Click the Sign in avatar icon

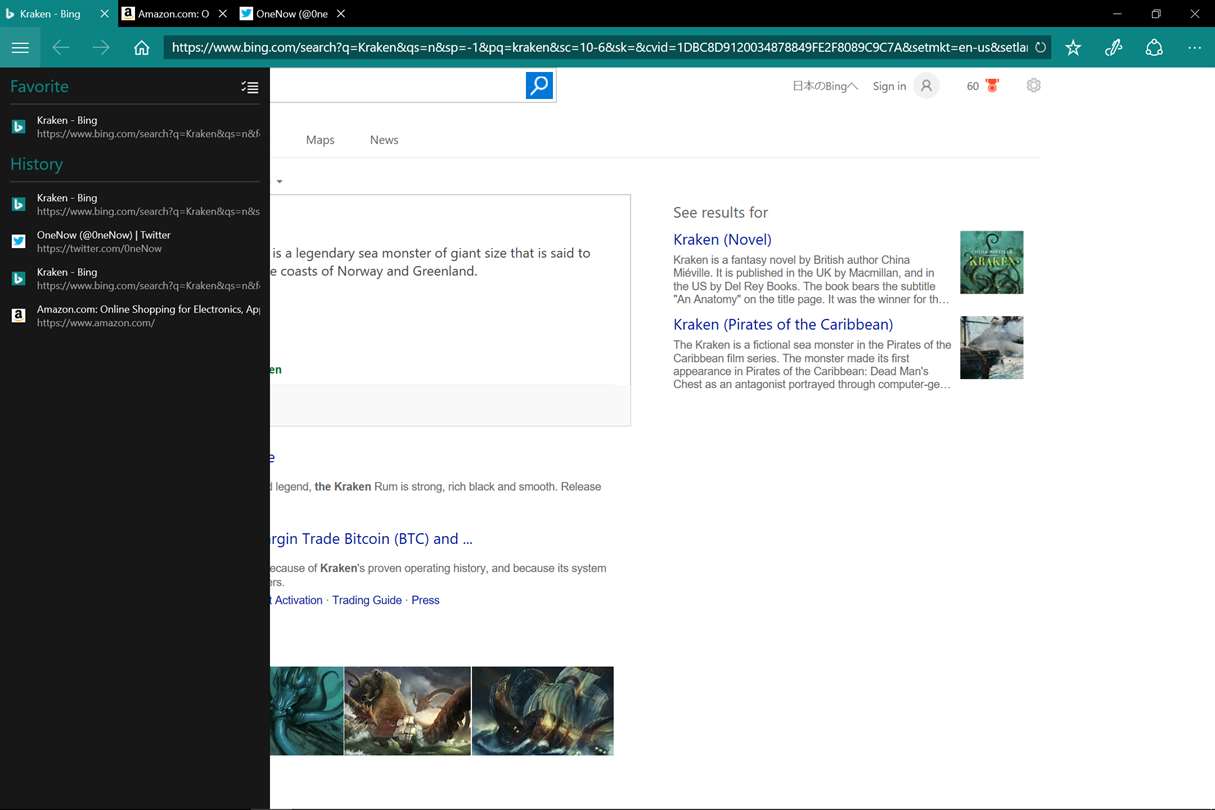pos(926,86)
